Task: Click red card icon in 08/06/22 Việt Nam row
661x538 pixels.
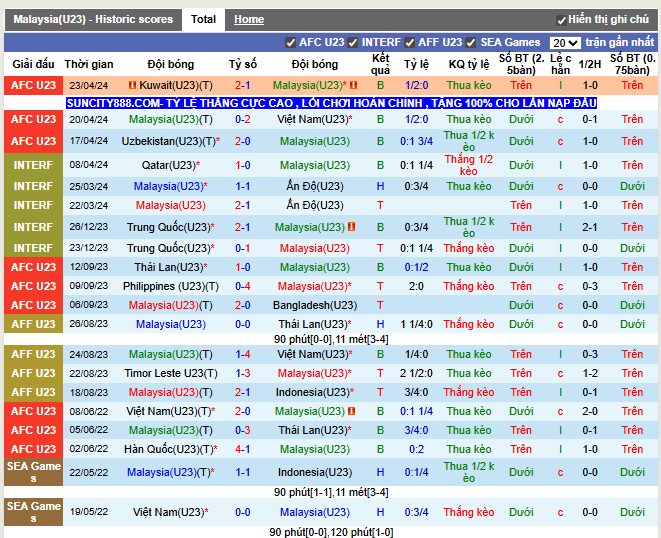Action: [x=351, y=411]
